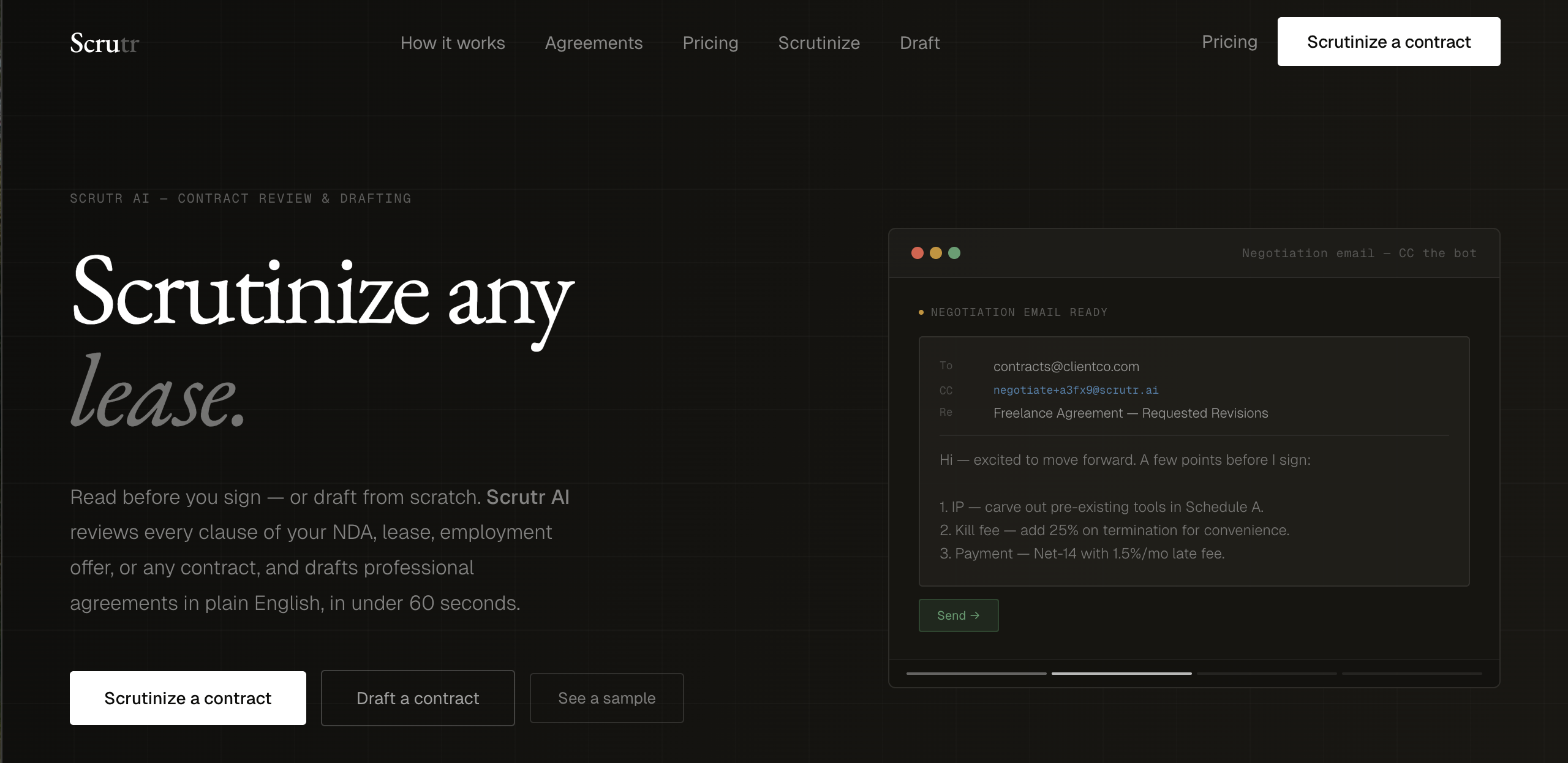Click the status dot beside NEGOTIATION EMAIL READY

[921, 311]
